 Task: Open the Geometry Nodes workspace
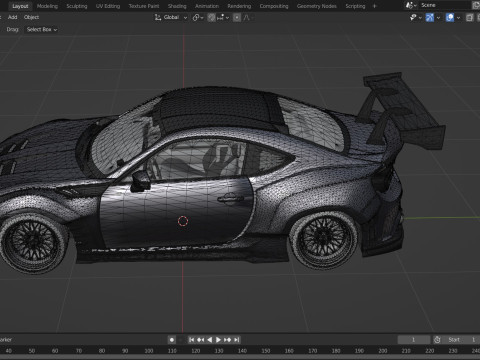click(x=317, y=6)
